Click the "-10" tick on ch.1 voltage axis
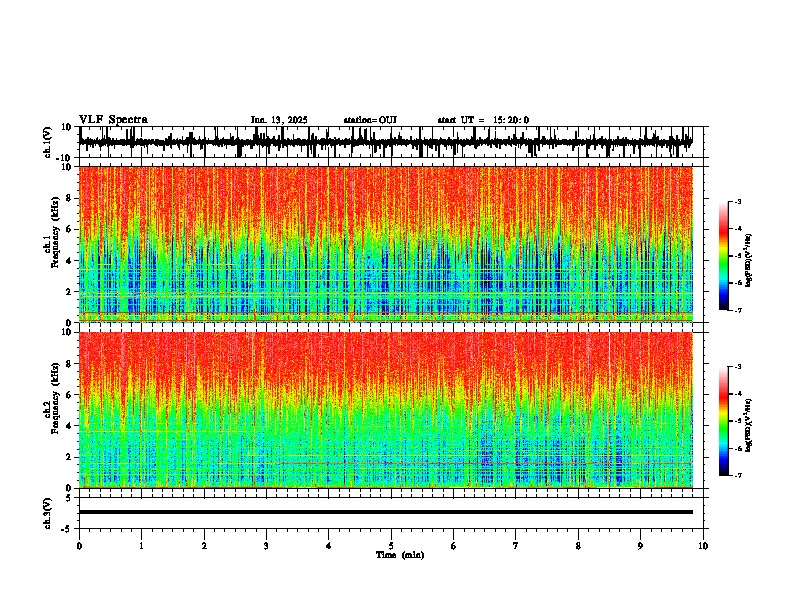The image size is (792, 612). 65,158
